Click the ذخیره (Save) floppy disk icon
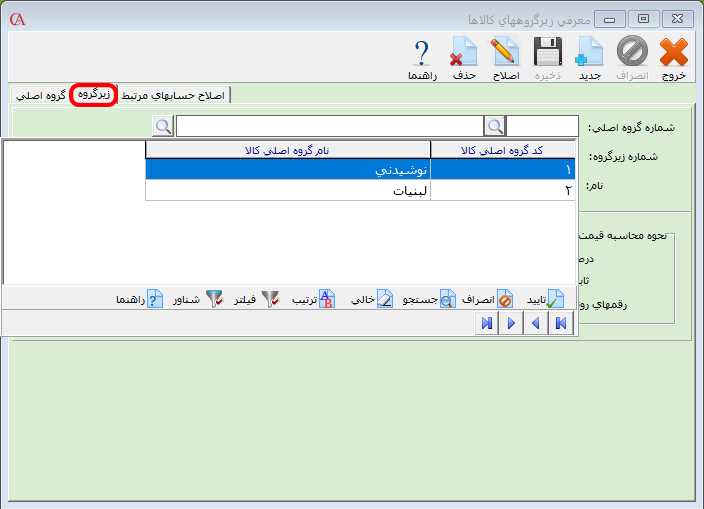This screenshot has height=509, width=704. [548, 58]
